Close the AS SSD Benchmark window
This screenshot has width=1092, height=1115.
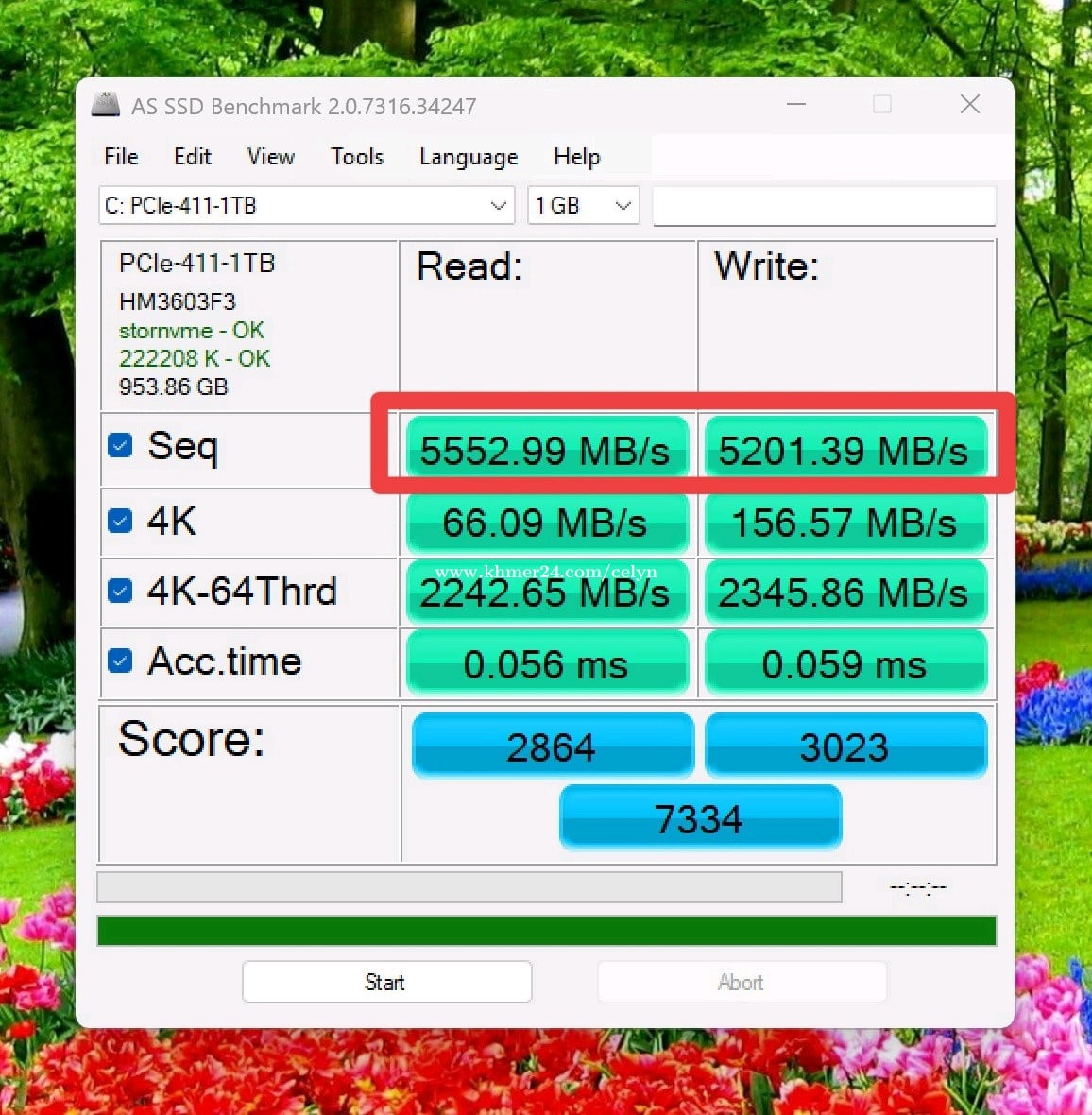click(969, 105)
